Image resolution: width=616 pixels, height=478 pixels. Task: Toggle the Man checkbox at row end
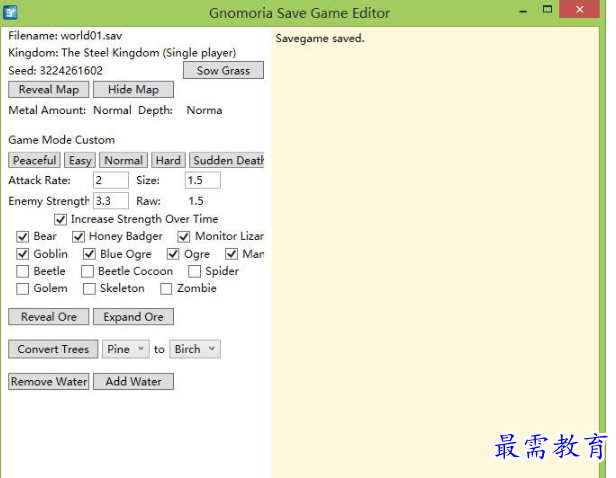point(231,254)
